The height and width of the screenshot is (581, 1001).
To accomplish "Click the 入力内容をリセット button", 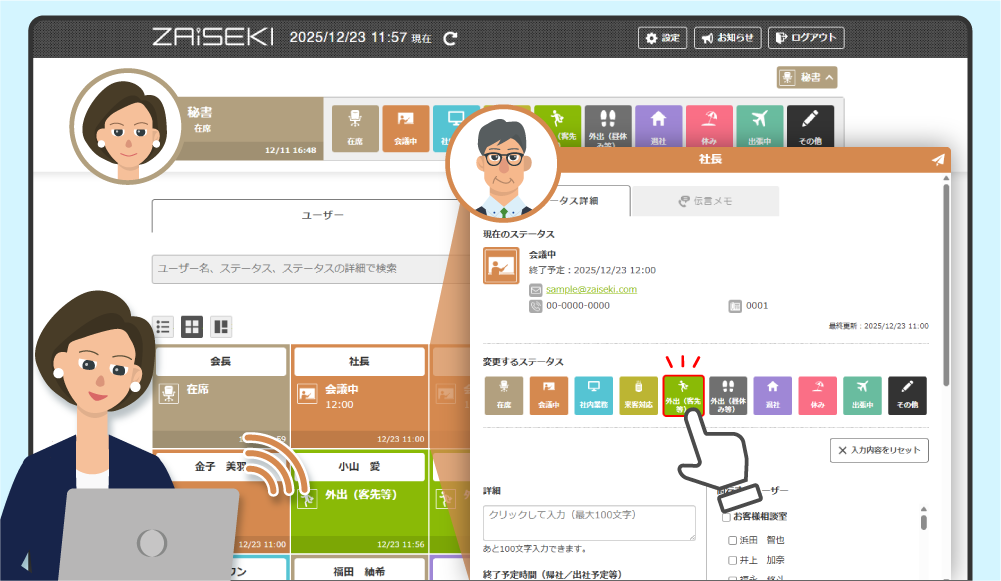I will (879, 450).
